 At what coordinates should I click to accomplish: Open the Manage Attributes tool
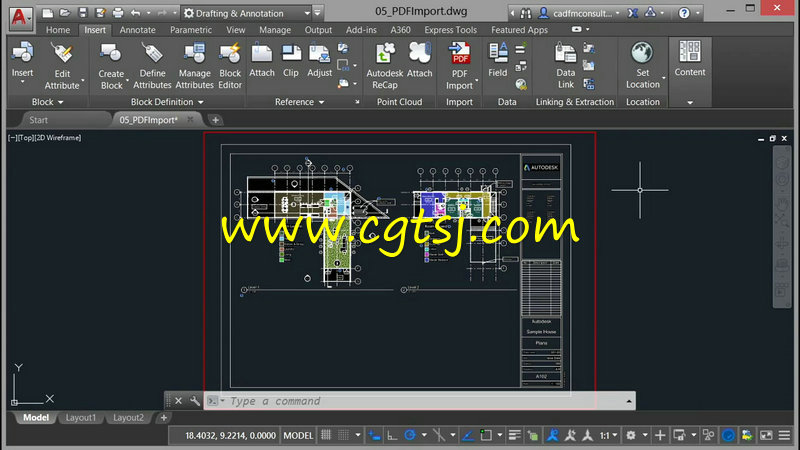click(194, 66)
